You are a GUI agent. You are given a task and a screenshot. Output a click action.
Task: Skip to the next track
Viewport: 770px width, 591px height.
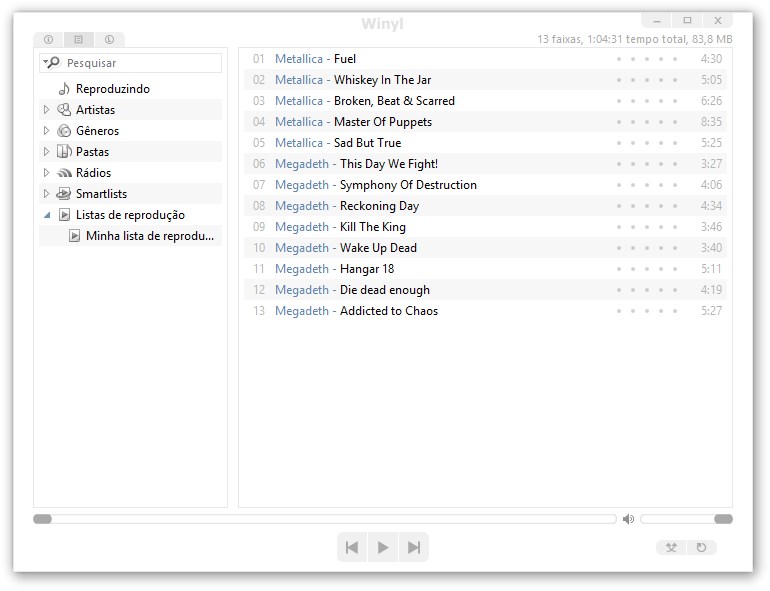click(x=413, y=547)
